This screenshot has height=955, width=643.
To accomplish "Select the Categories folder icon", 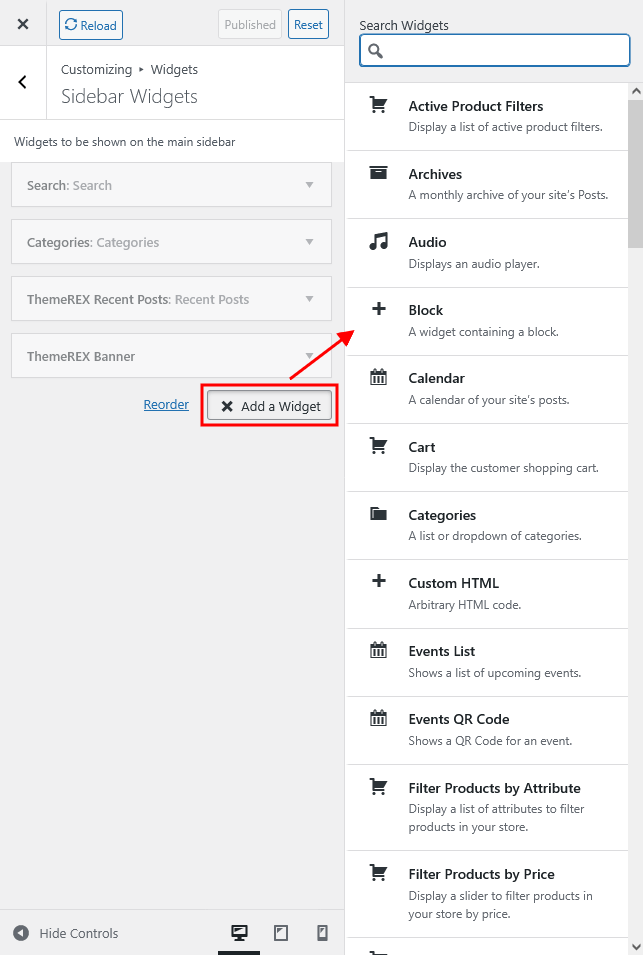I will [x=378, y=513].
